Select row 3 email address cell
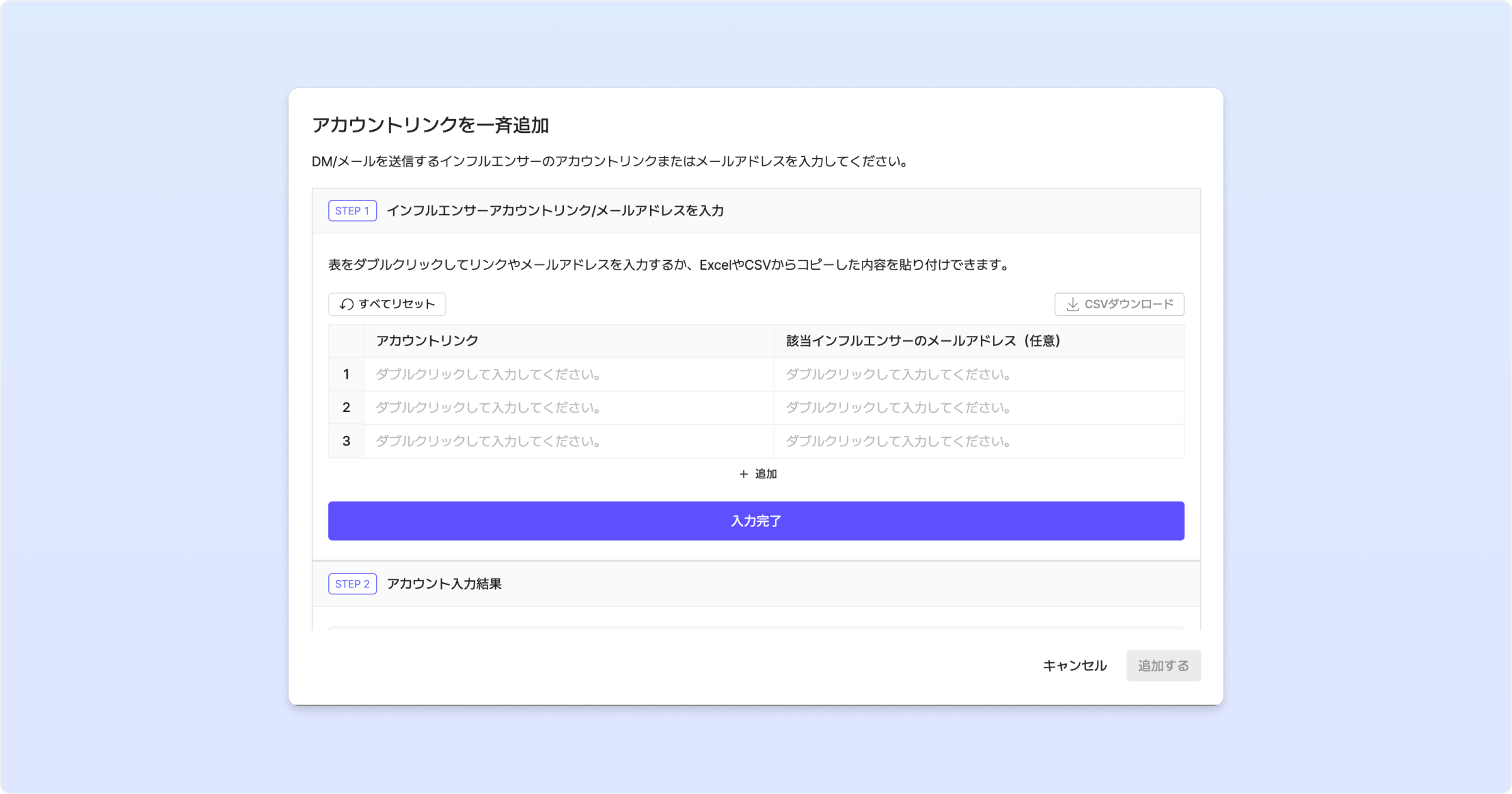 coord(978,441)
